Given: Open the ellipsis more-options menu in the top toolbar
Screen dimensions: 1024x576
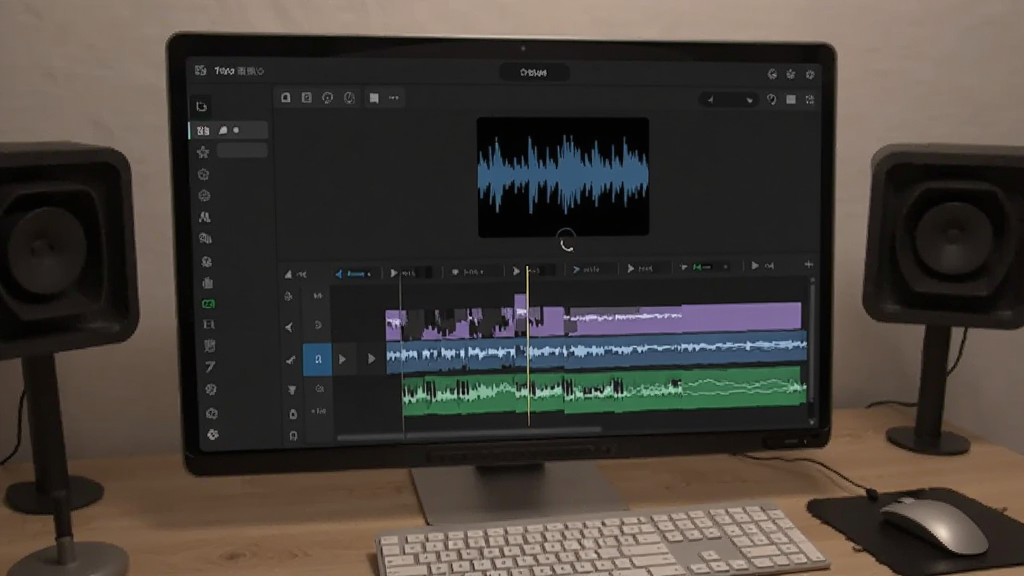Looking at the screenshot, I should [x=394, y=98].
